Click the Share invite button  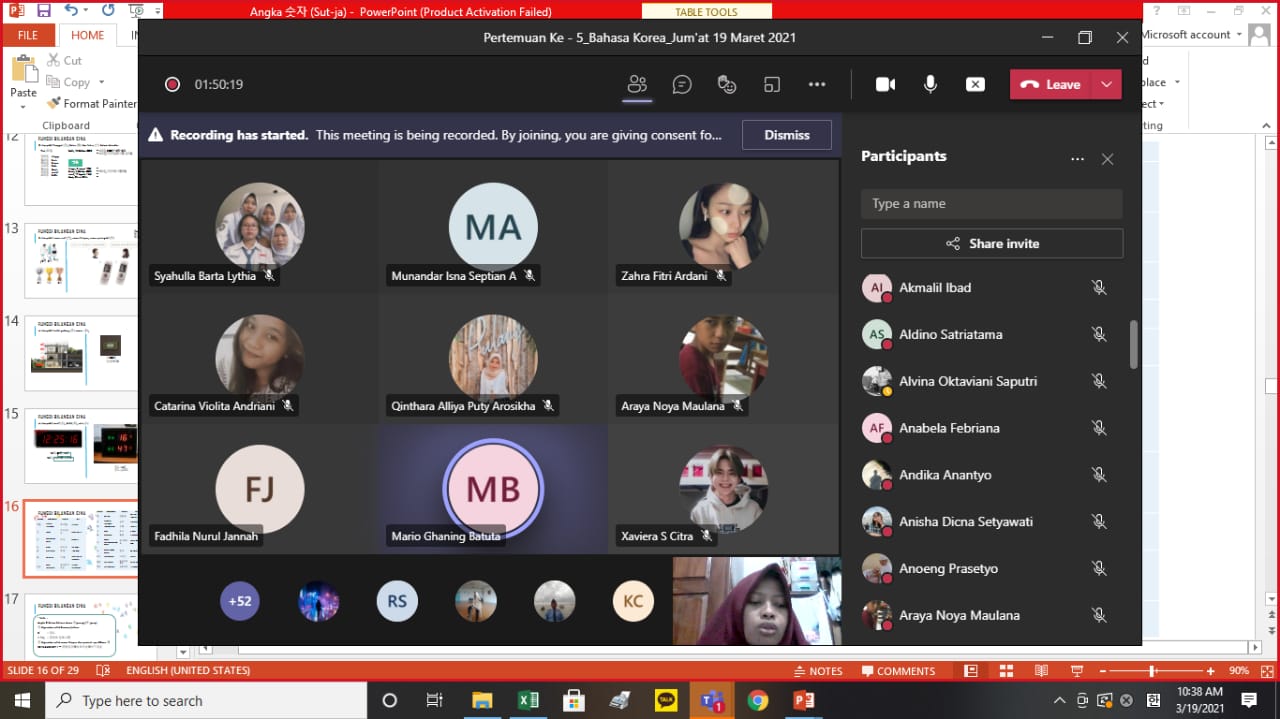(x=991, y=243)
